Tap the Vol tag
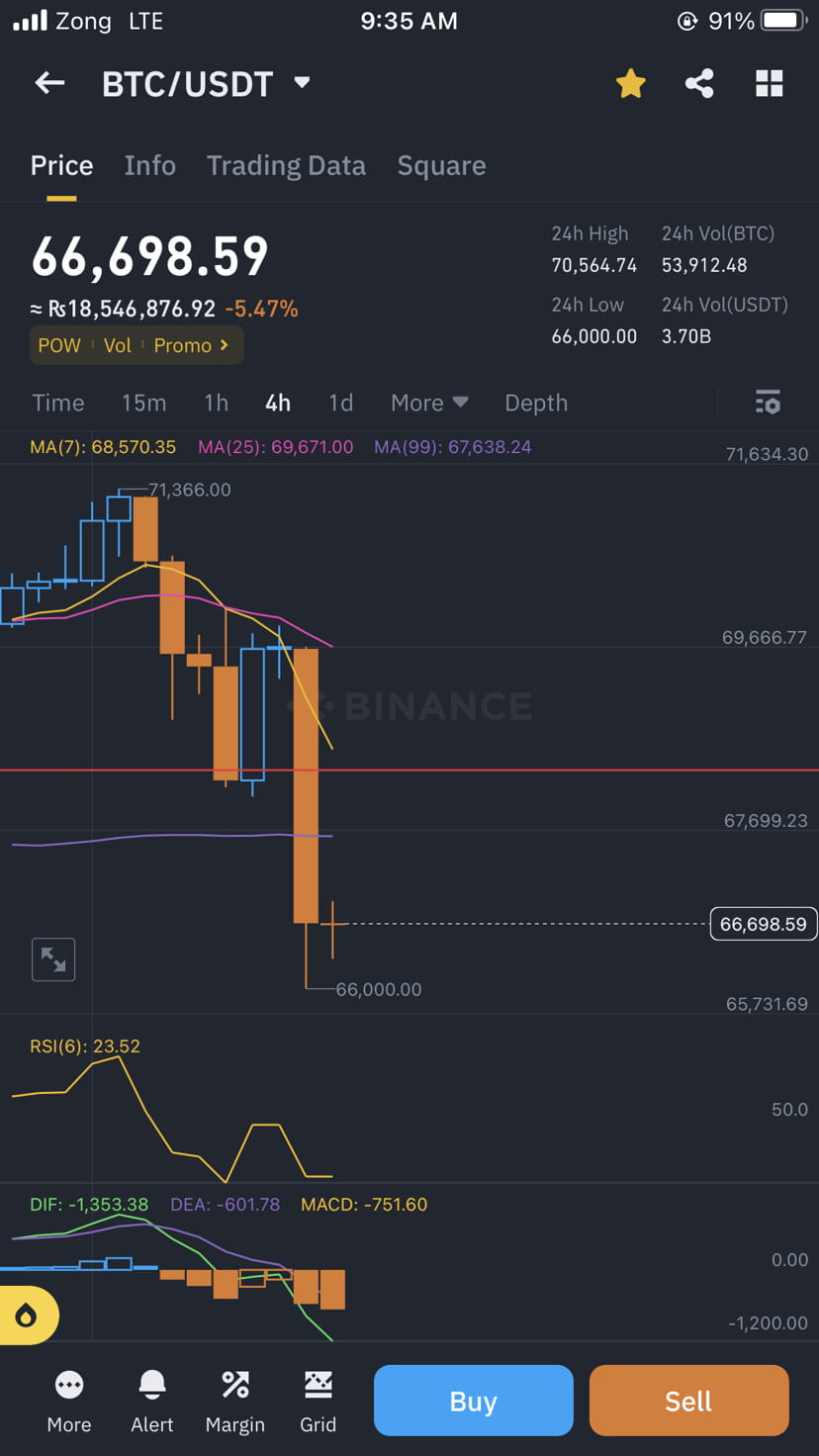Image resolution: width=819 pixels, height=1456 pixels. (118, 345)
